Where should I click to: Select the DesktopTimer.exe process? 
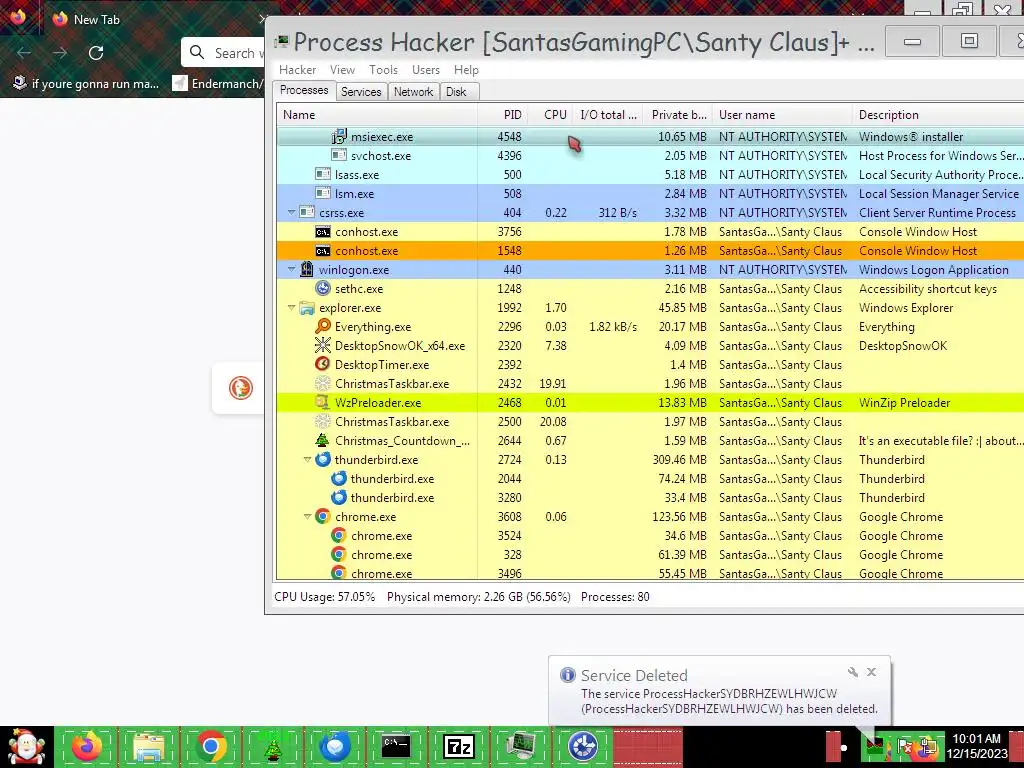pos(650,364)
